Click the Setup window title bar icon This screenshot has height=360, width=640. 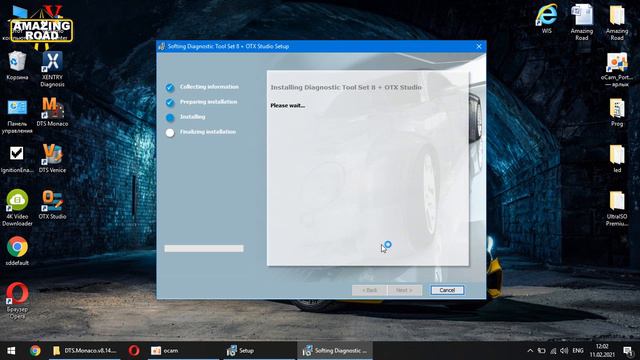pos(162,47)
